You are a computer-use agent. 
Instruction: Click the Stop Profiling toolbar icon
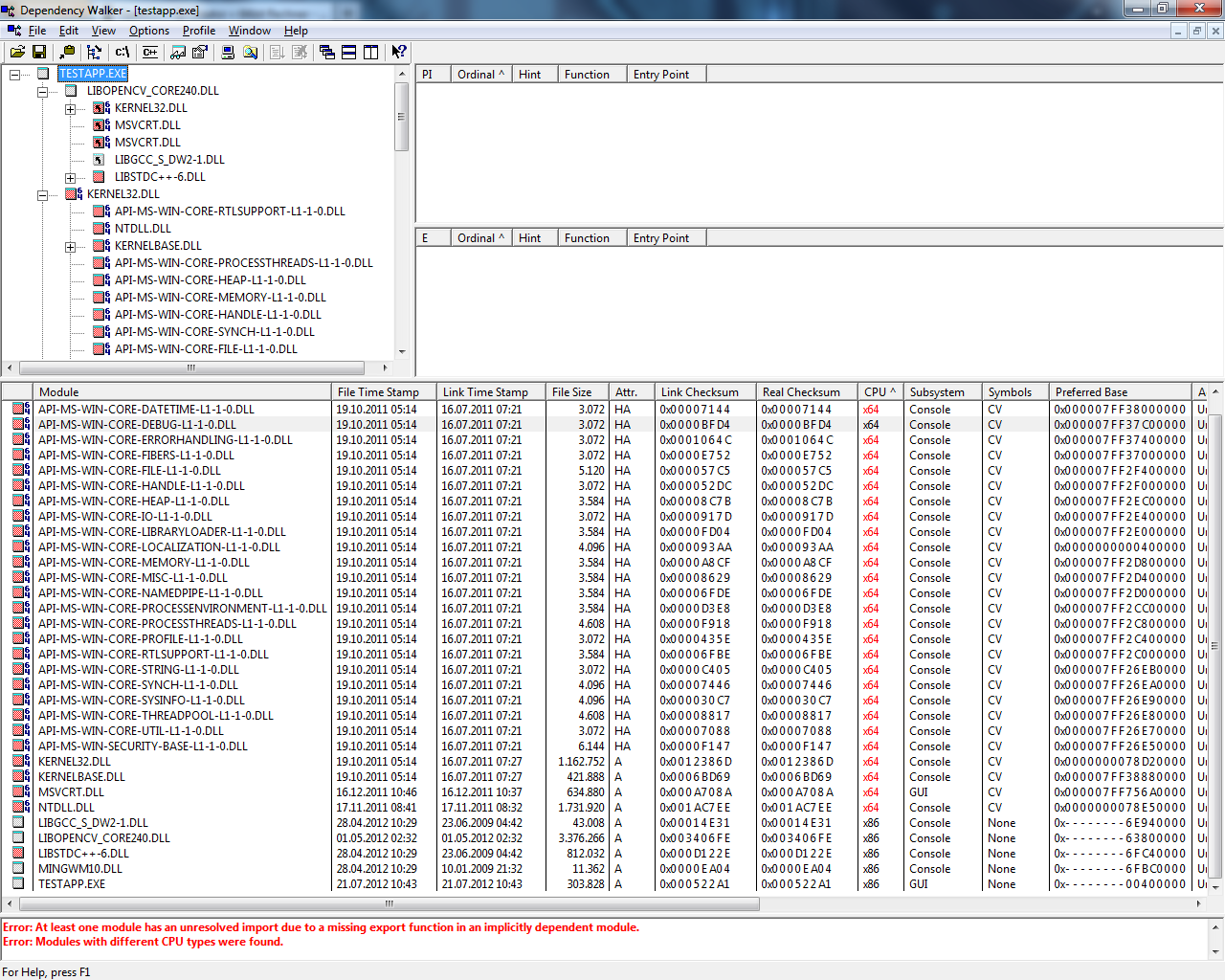[x=300, y=52]
